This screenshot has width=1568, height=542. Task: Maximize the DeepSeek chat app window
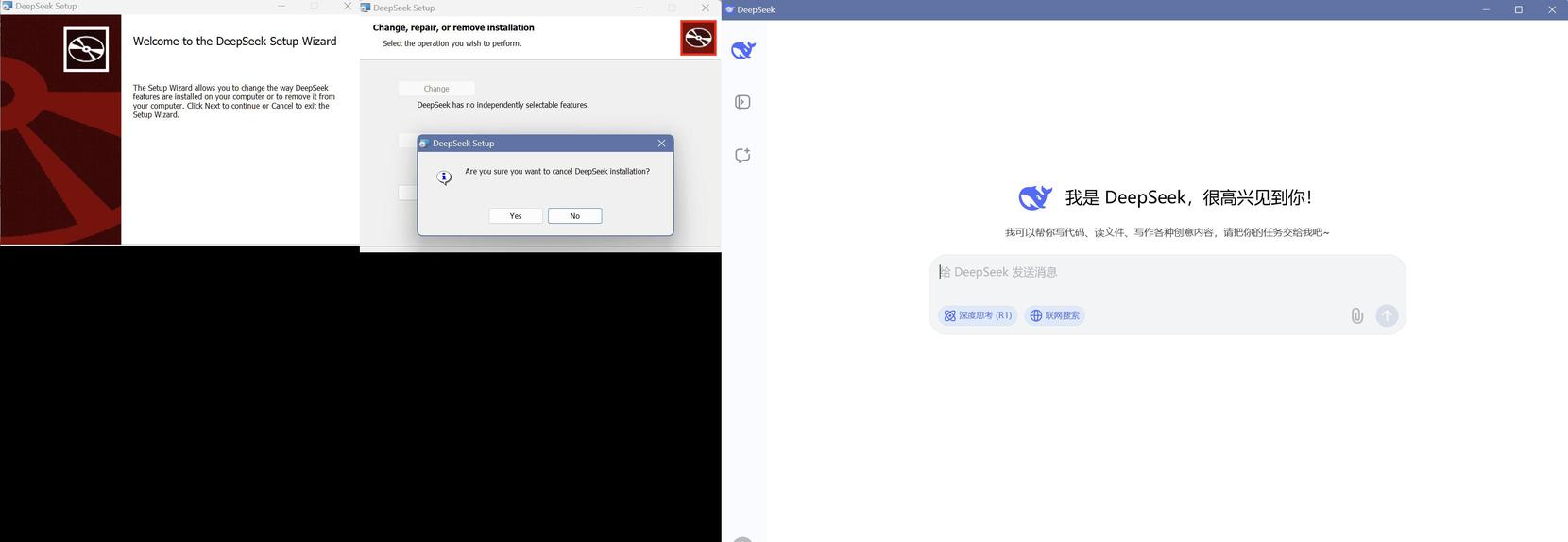click(1519, 9)
